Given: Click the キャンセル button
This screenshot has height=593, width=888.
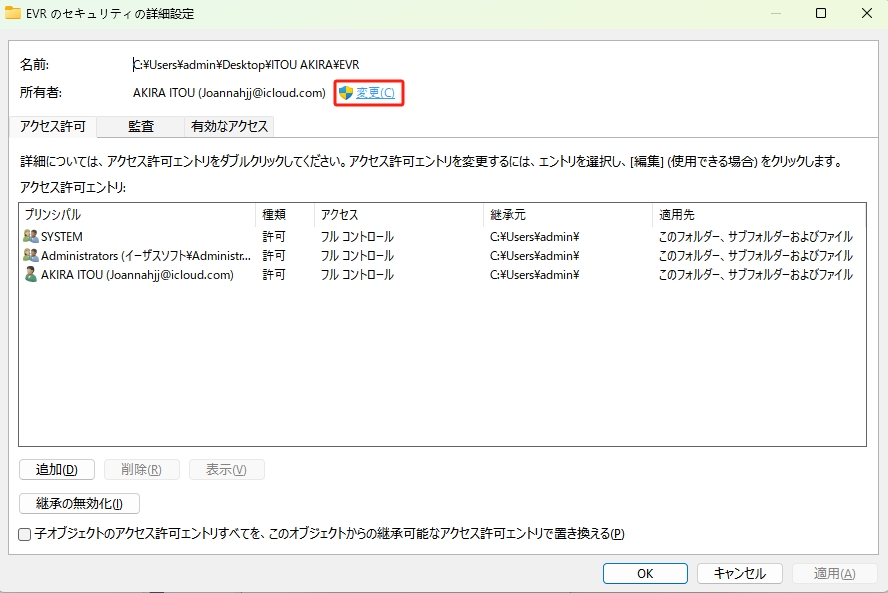Looking at the screenshot, I should click(x=739, y=574).
